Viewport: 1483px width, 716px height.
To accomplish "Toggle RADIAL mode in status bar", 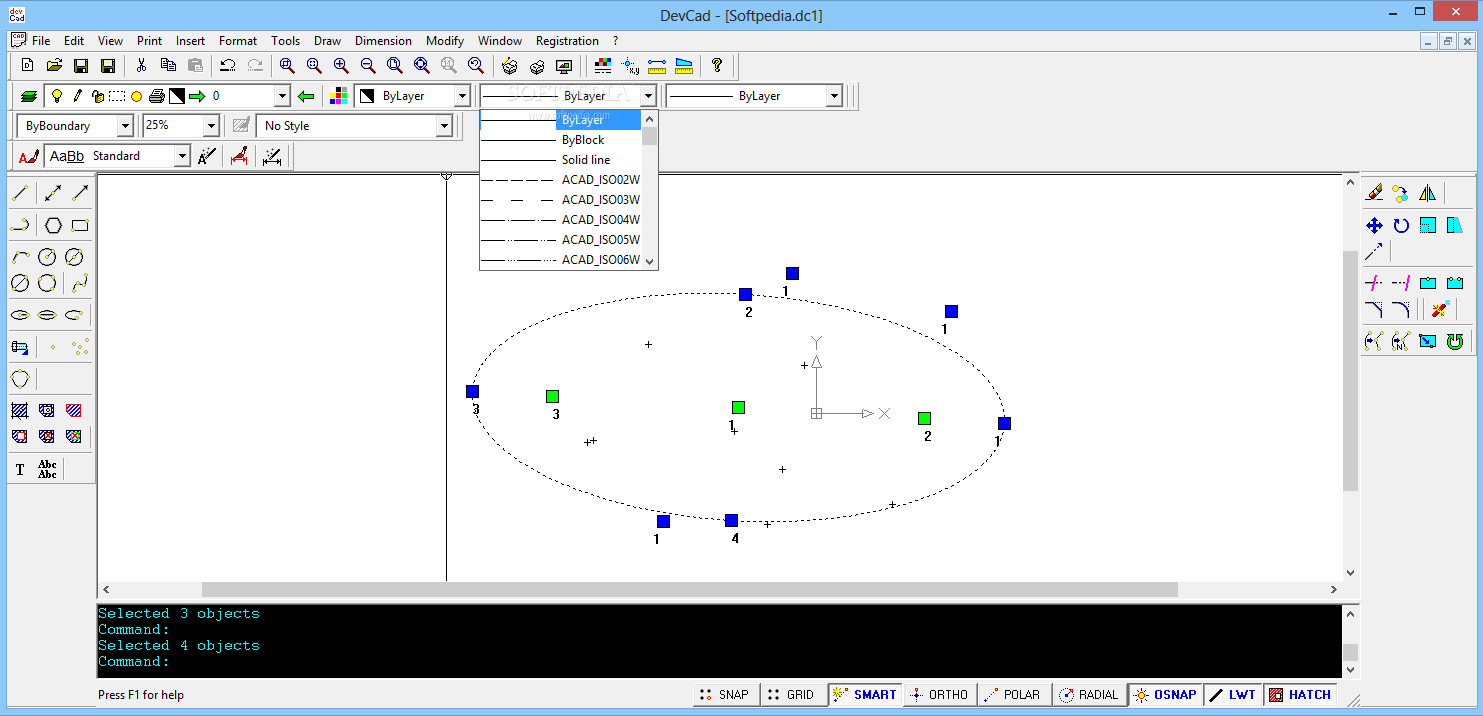I will 1089,695.
